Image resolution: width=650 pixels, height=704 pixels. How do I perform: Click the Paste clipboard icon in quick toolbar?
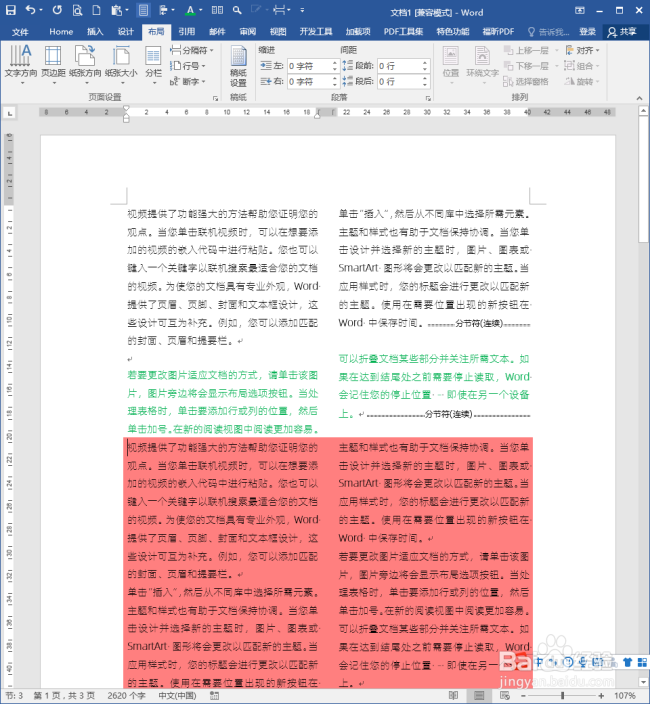pos(117,10)
